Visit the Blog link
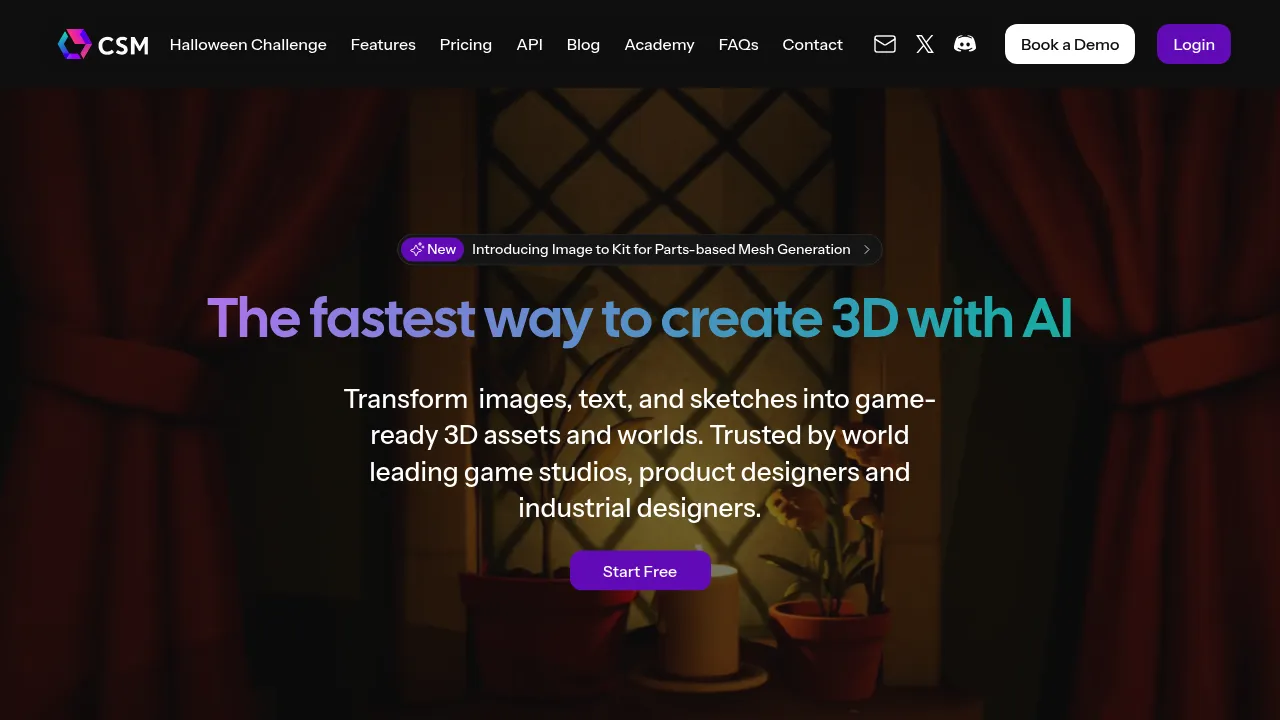 tap(583, 44)
